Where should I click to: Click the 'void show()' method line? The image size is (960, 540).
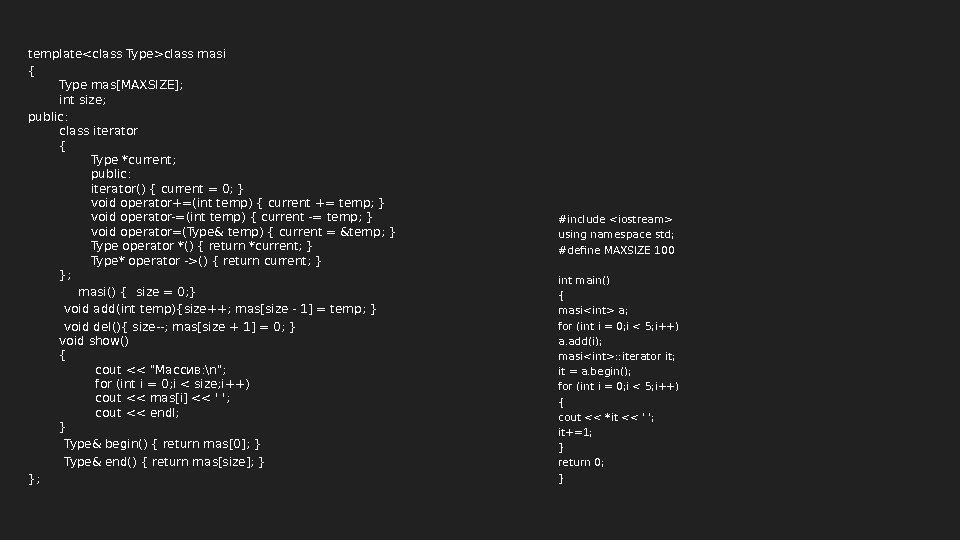95,341
